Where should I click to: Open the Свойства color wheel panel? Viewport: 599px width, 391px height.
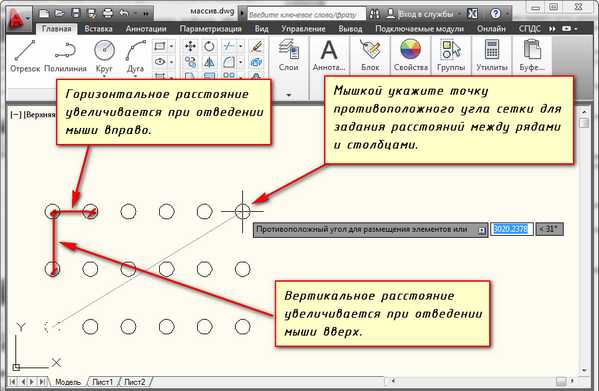coord(411,55)
